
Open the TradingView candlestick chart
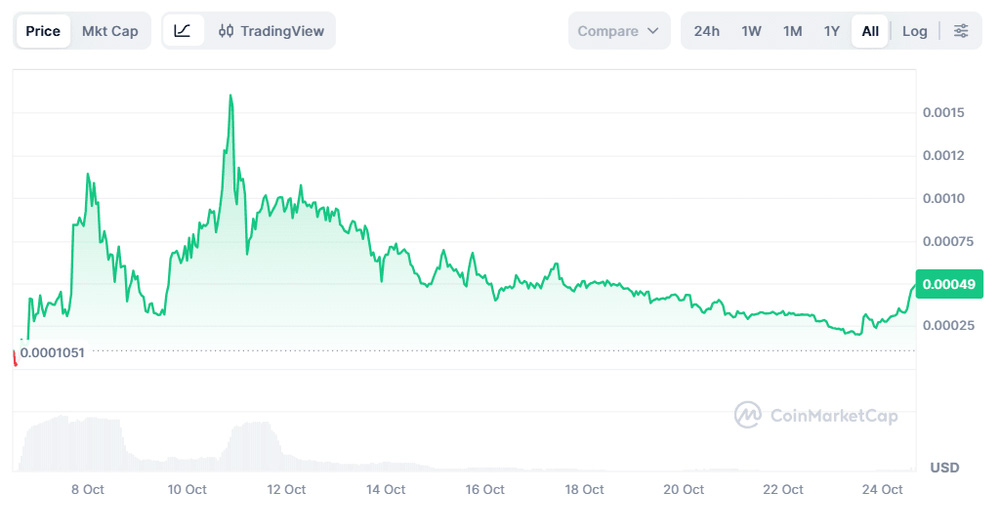pos(271,31)
